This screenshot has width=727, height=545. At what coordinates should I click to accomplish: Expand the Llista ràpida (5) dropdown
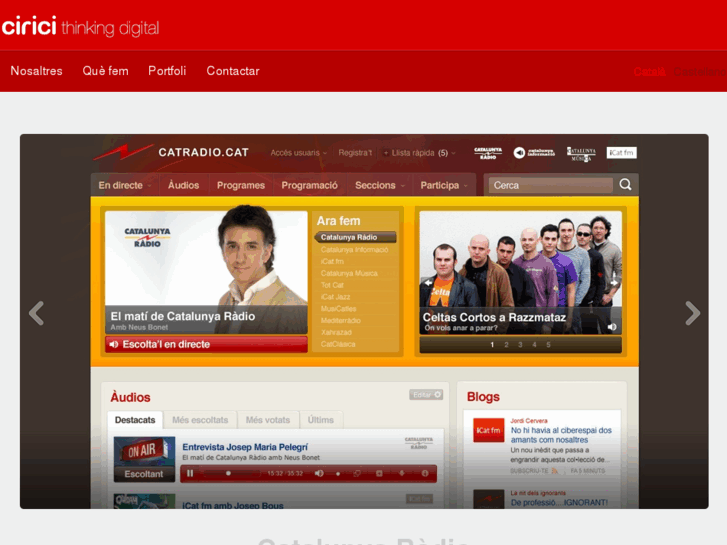pos(419,153)
